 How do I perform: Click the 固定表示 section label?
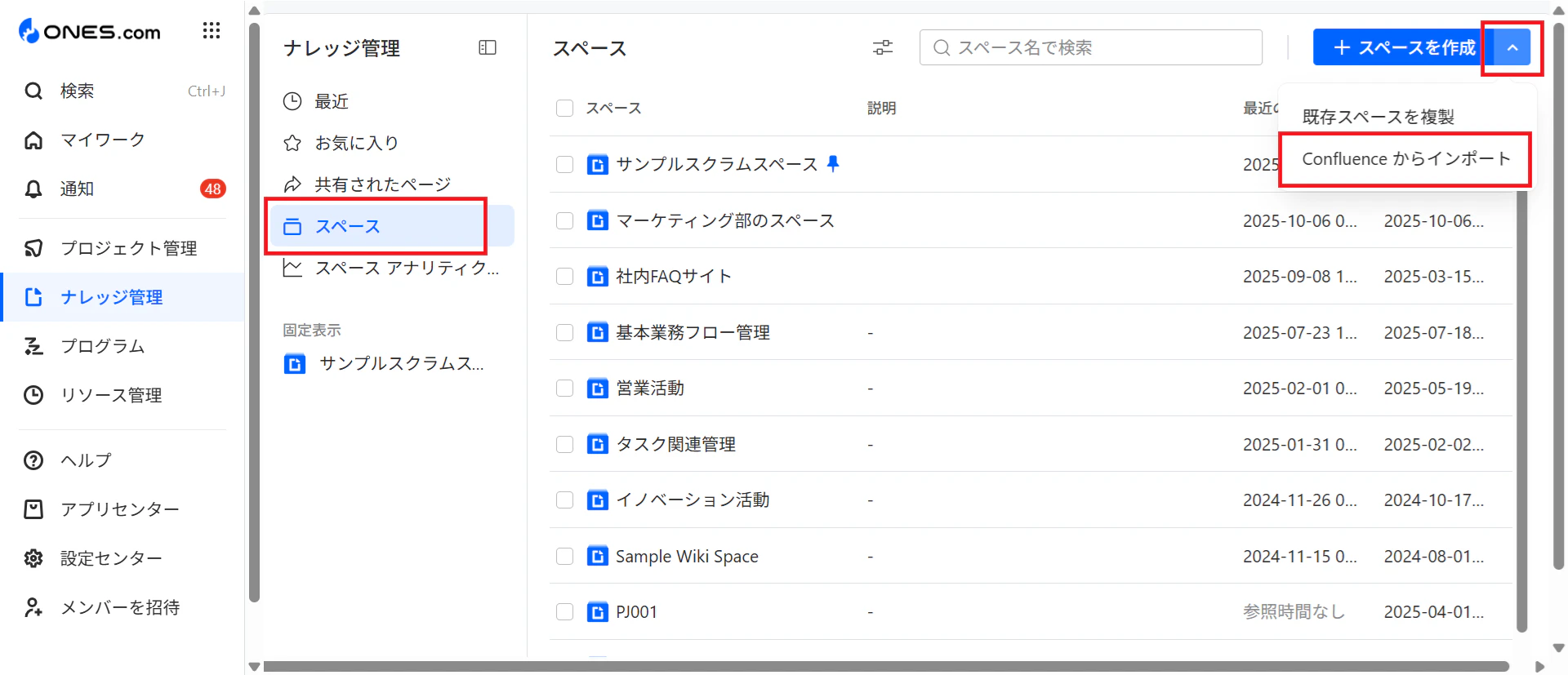(x=312, y=330)
